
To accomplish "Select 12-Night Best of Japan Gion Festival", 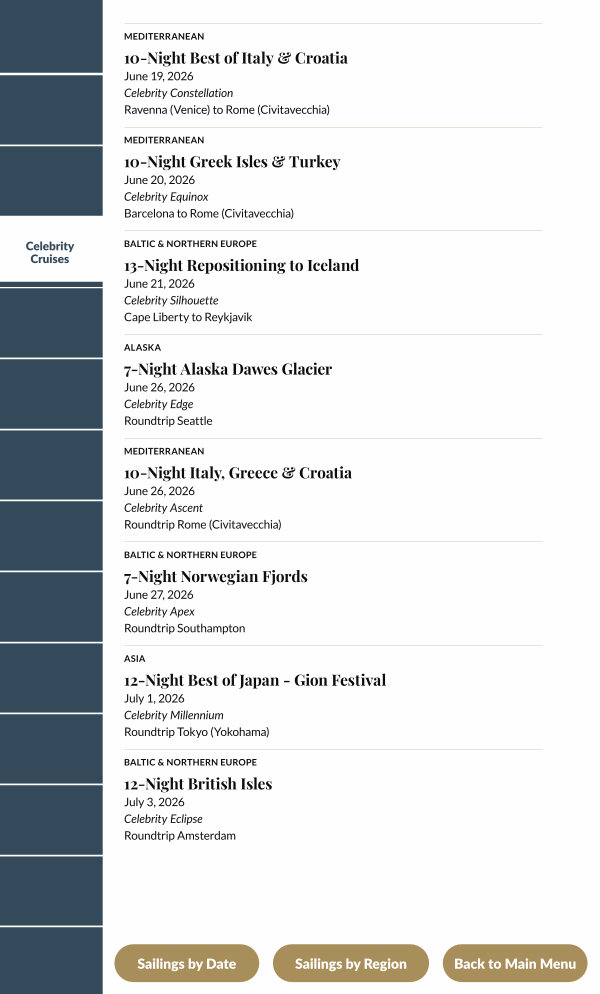I will click(x=255, y=681).
